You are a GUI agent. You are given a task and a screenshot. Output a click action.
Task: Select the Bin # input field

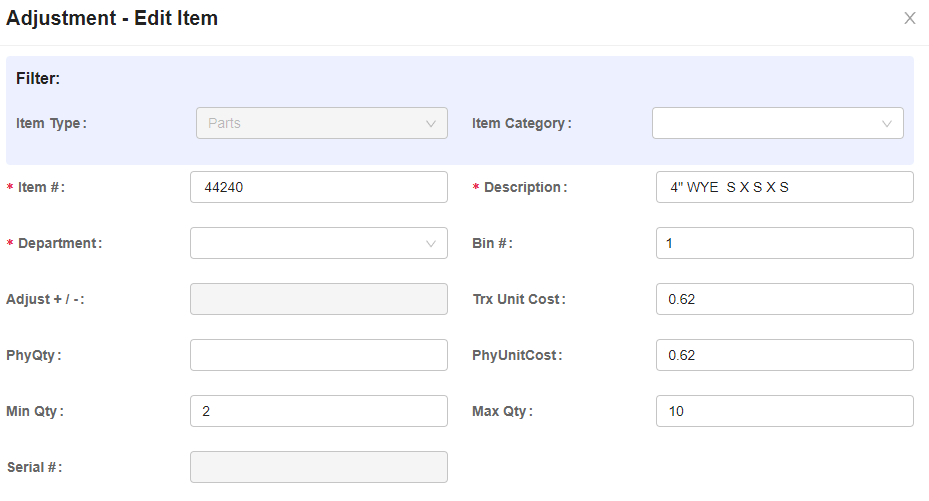coord(784,243)
